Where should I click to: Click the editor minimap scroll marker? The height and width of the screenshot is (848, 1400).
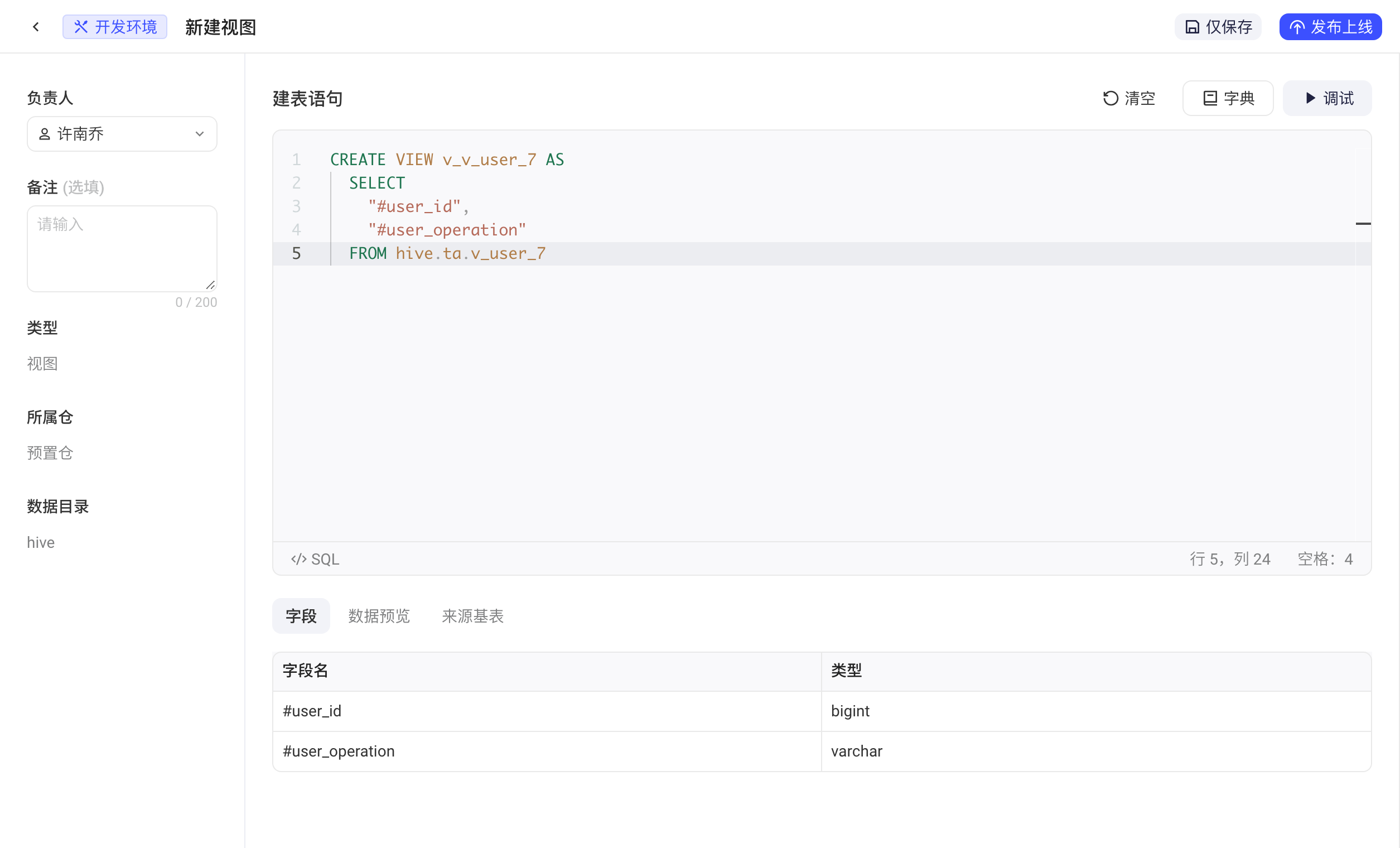[x=1363, y=223]
